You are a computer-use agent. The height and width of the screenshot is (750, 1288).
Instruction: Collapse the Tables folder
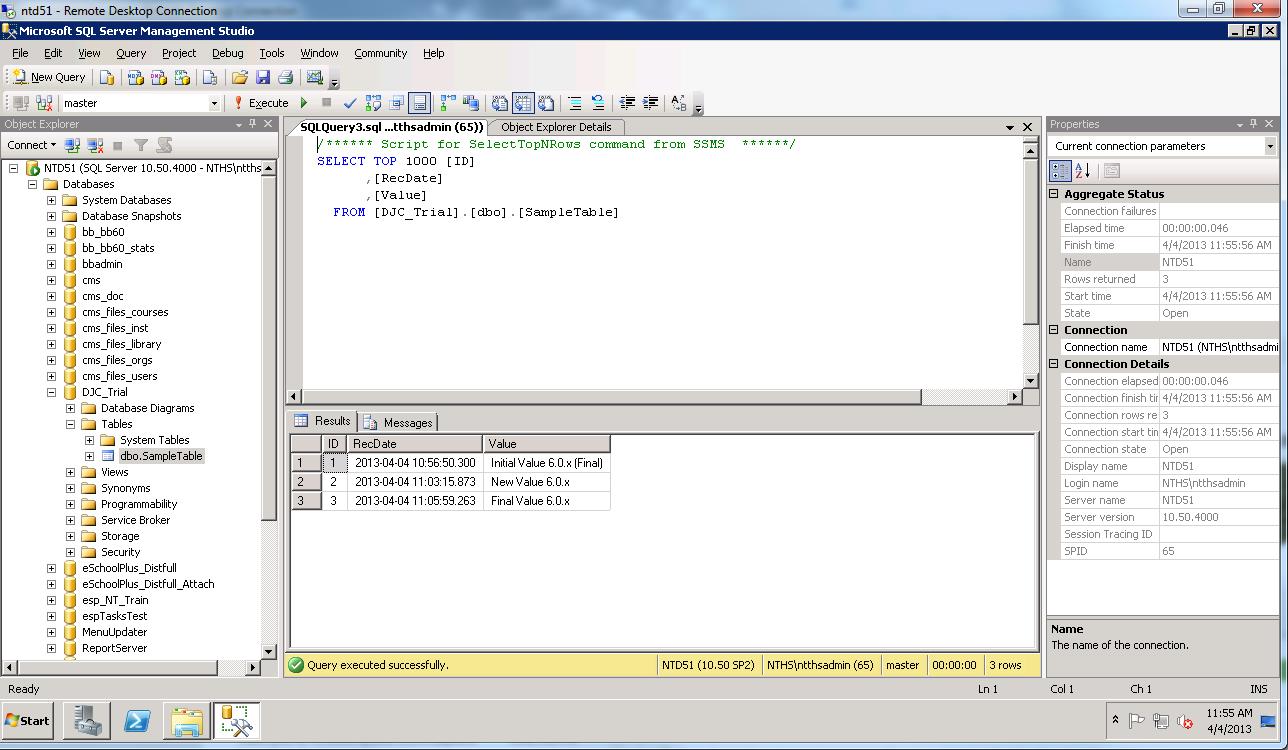point(71,424)
